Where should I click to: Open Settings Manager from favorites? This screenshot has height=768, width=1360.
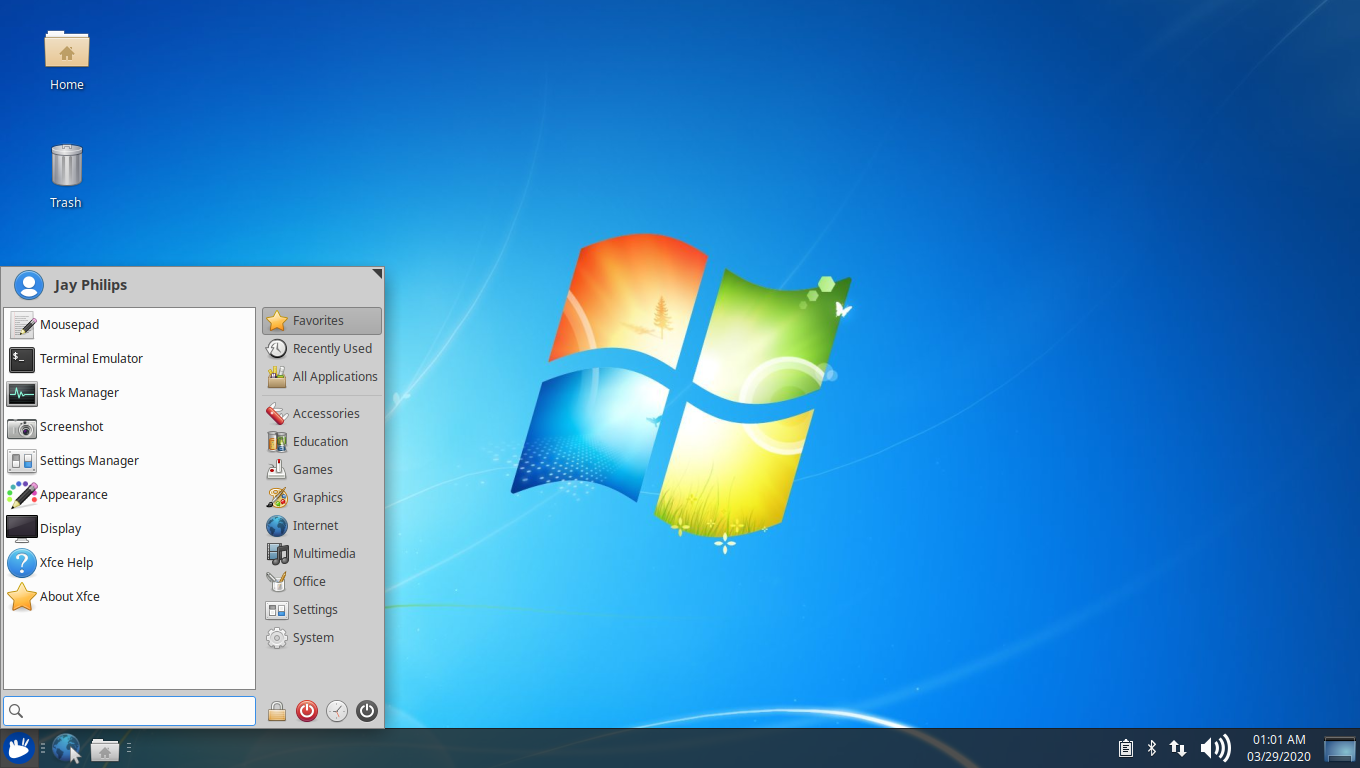130,461
